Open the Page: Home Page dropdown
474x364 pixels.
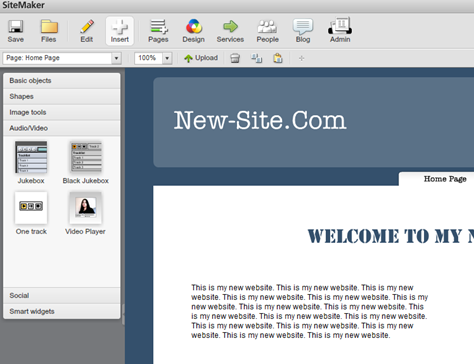click(x=62, y=58)
